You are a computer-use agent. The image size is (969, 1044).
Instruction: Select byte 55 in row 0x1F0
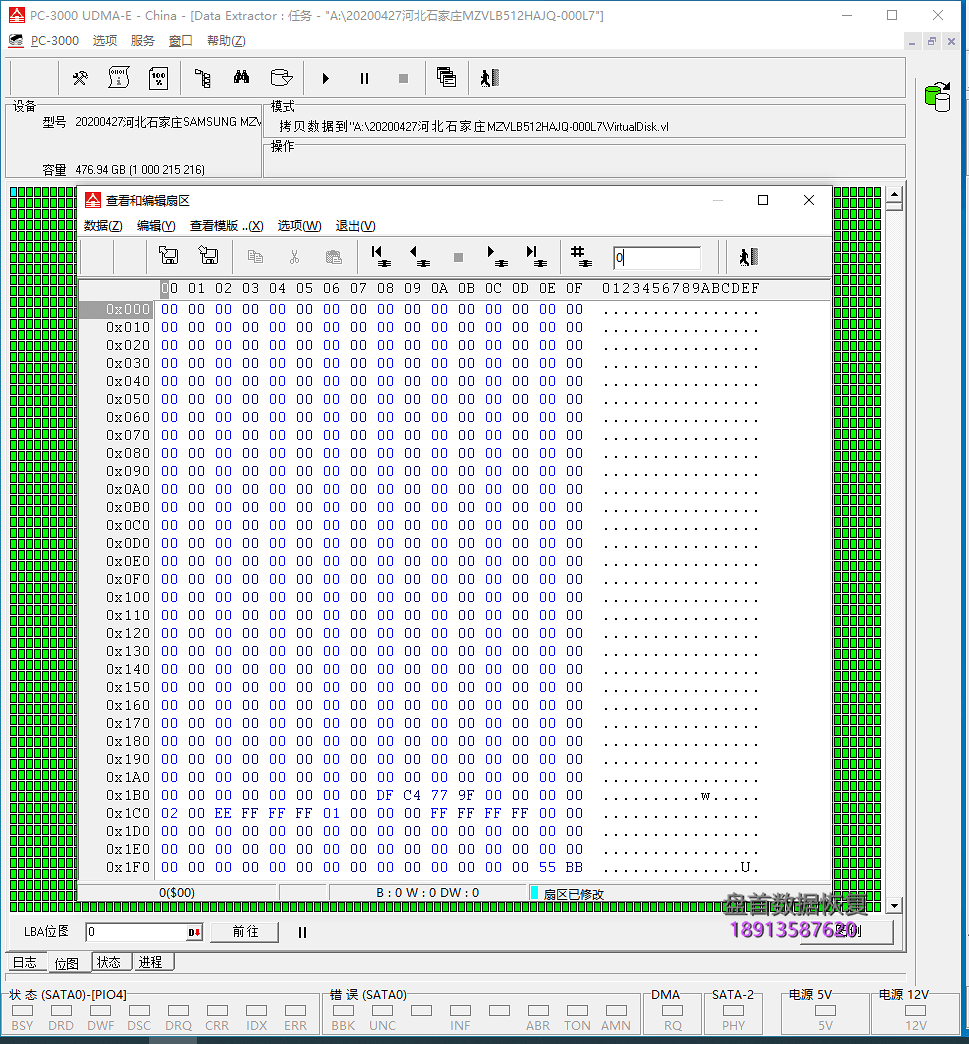[x=547, y=867]
